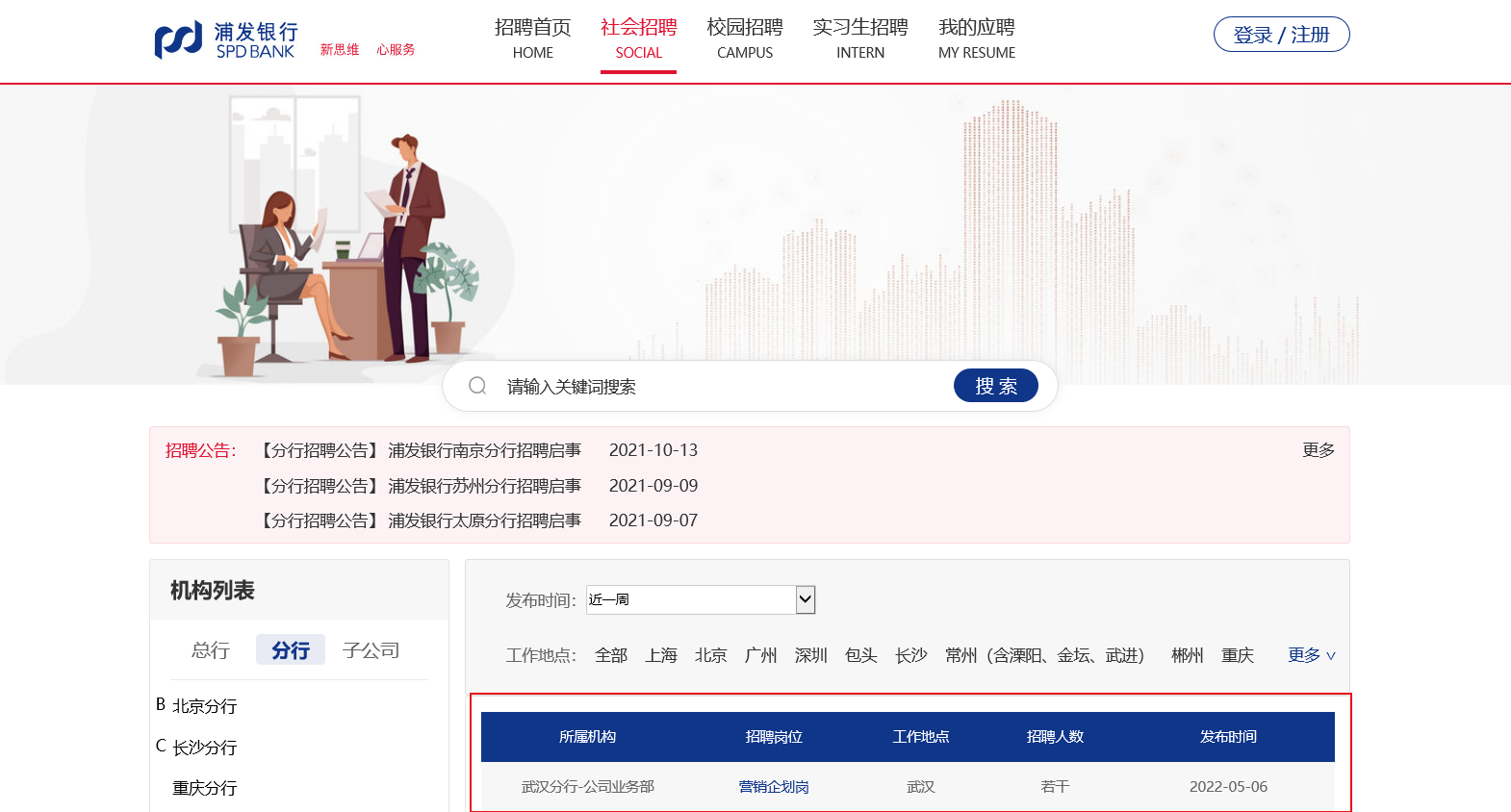1511x812 pixels.
Task: Click 更多 in the announcements box
Action: pos(1318,450)
